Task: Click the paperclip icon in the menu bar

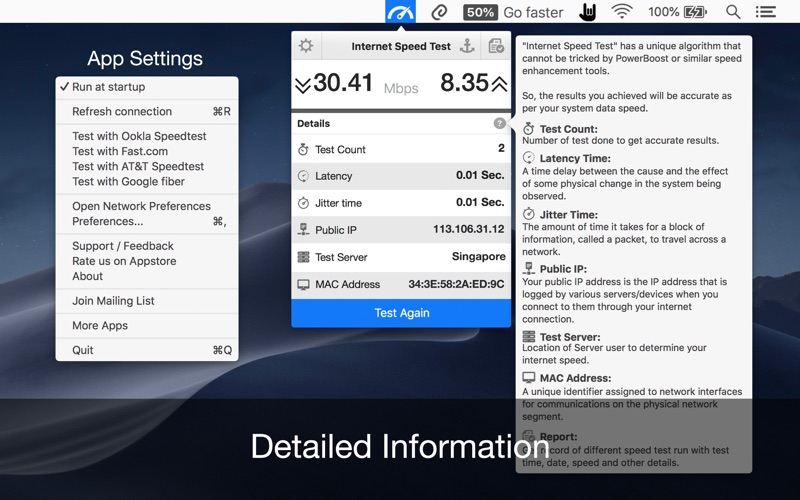Action: (439, 12)
